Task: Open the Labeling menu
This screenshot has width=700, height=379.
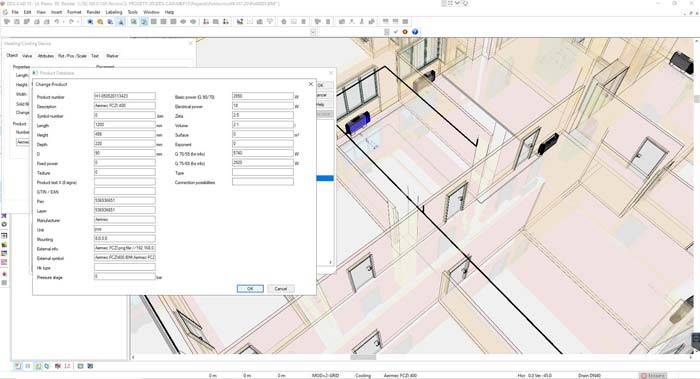Action: pos(114,12)
